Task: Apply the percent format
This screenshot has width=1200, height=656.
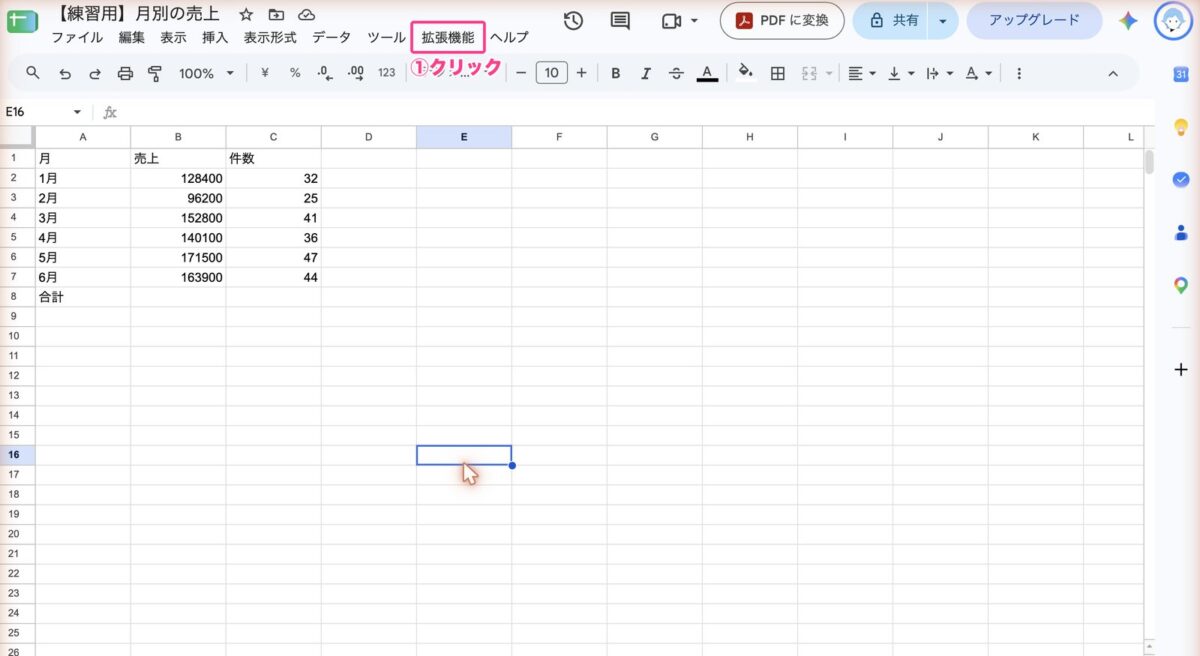Action: coord(295,73)
